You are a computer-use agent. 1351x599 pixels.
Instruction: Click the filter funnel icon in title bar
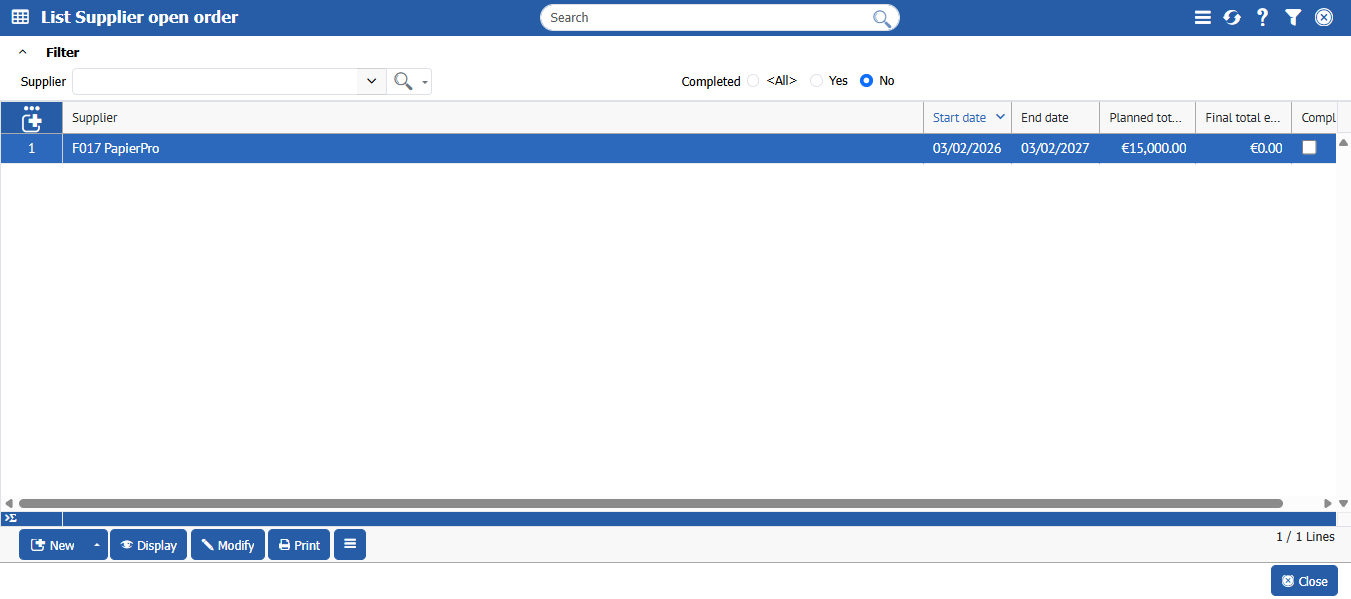[1293, 17]
